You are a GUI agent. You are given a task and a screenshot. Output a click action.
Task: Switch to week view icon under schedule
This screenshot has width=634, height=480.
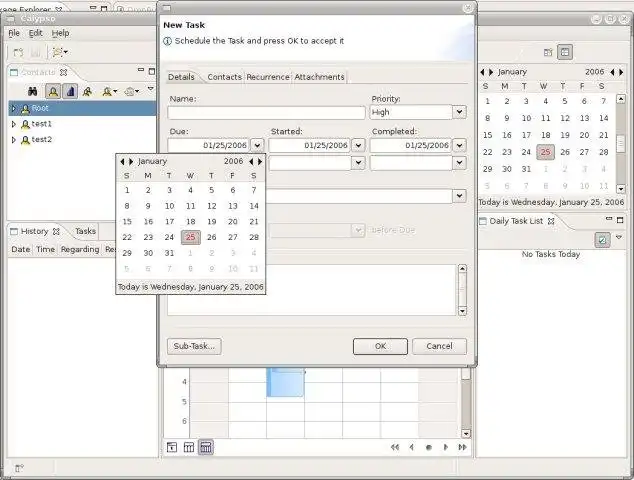point(189,447)
